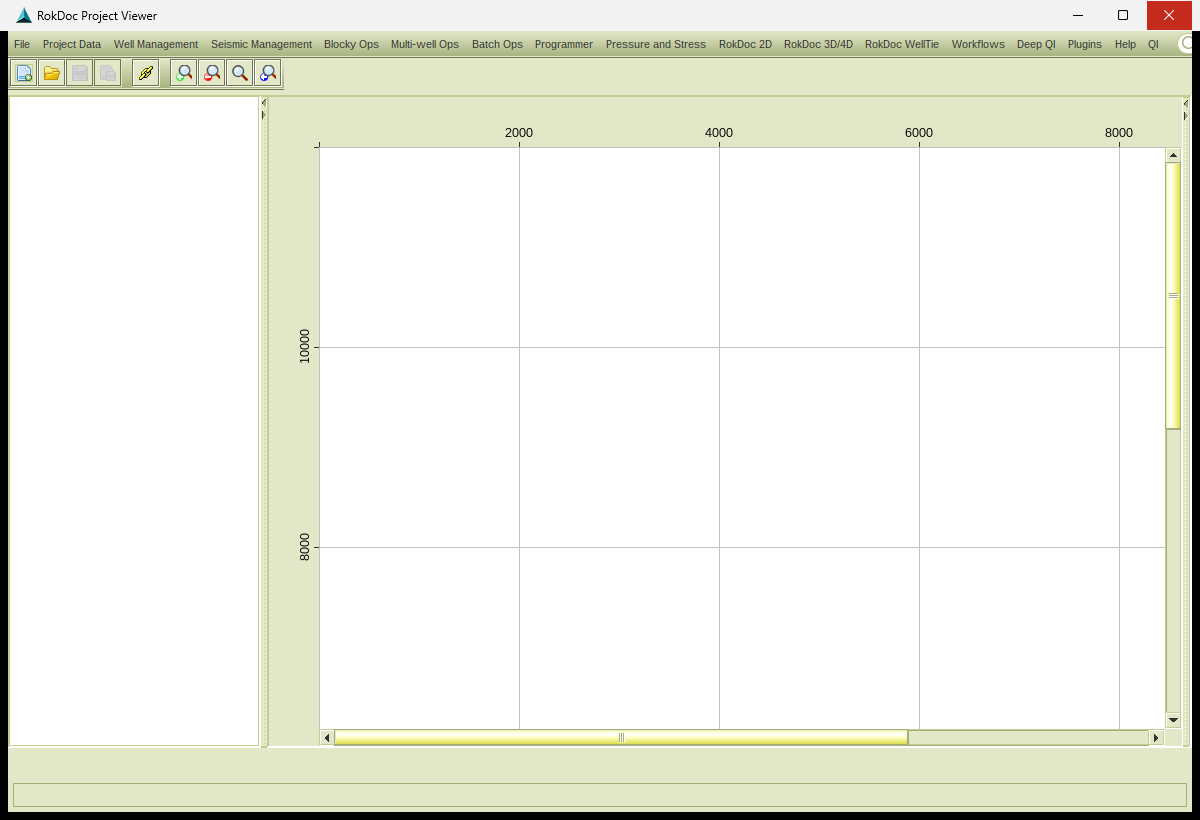Open the Workflows menu
Viewport: 1200px width, 820px height.
tap(978, 44)
